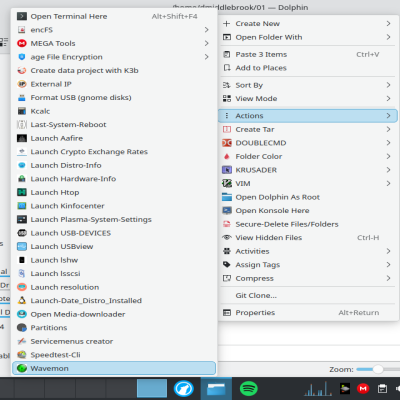This screenshot has height=400, width=400.
Task: Click the K3b data project icon
Action: pyautogui.click(x=22, y=71)
